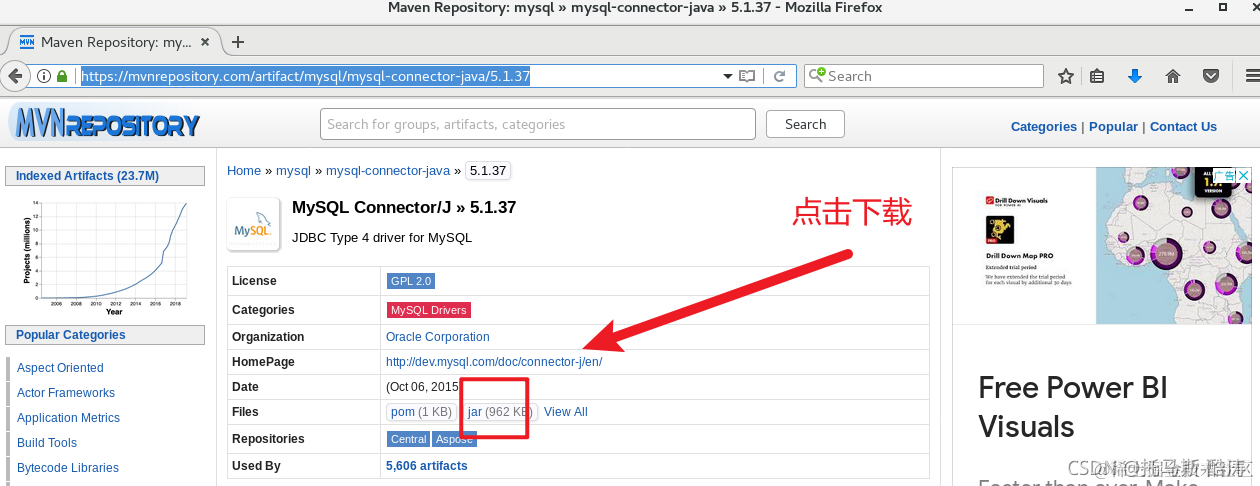This screenshot has height=486, width=1260.
Task: Open the Categories header link
Action: [x=1044, y=126]
